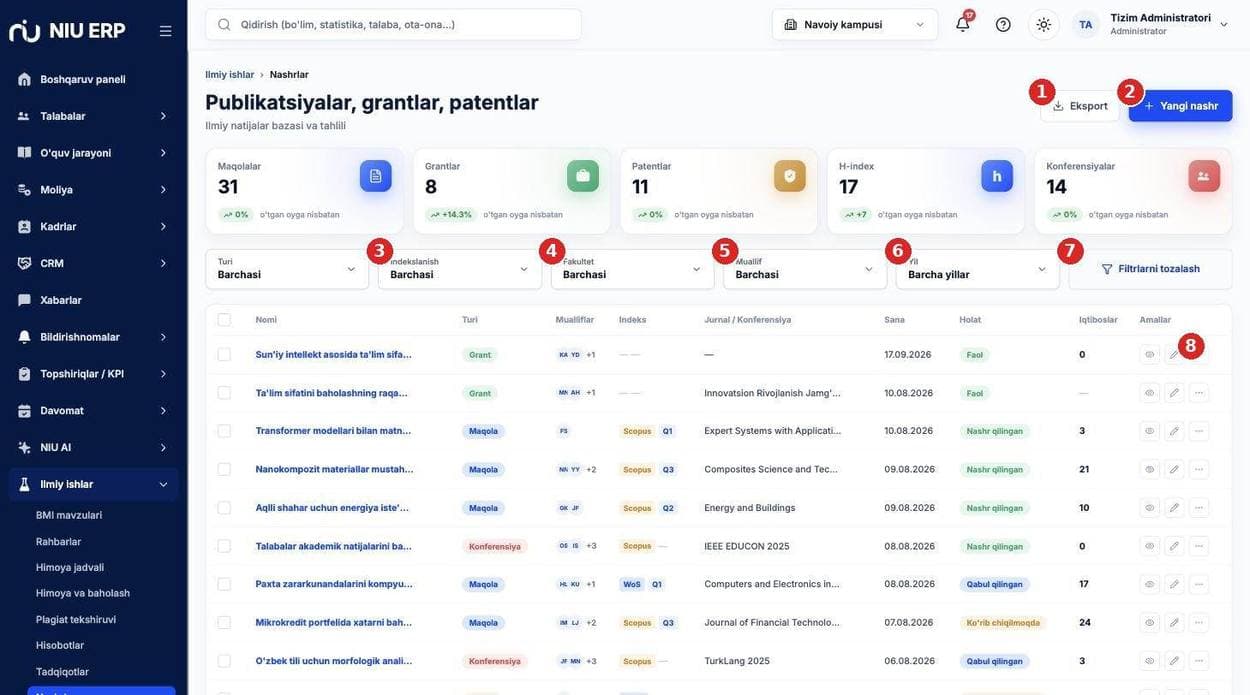Click Filtrlarni tozalash to clear filters
This screenshot has height=695, width=1250.
pyautogui.click(x=1150, y=269)
